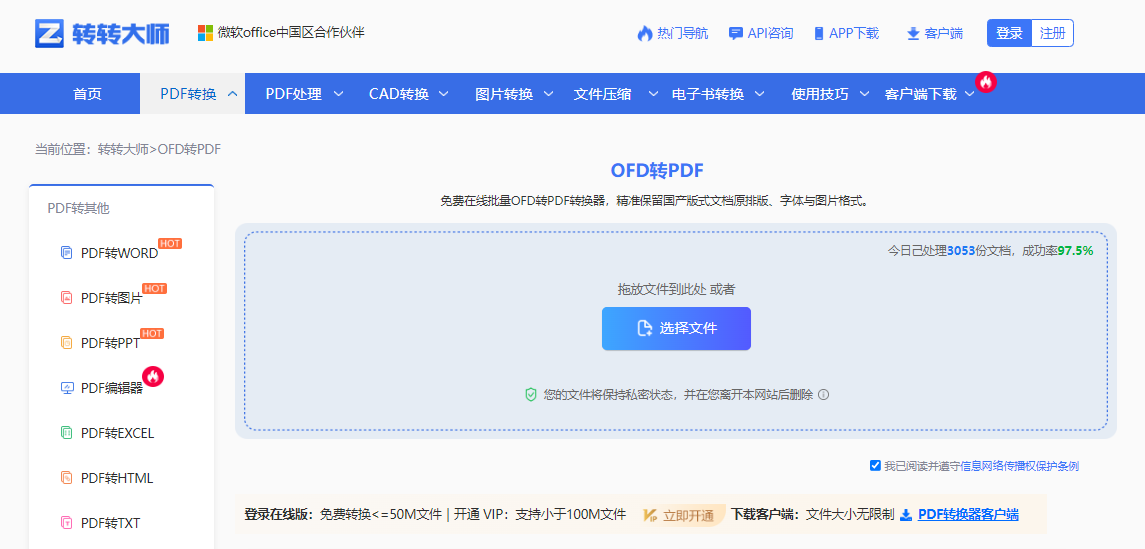
Task: Click the flame icon beside 热门导航
Action: (645, 34)
